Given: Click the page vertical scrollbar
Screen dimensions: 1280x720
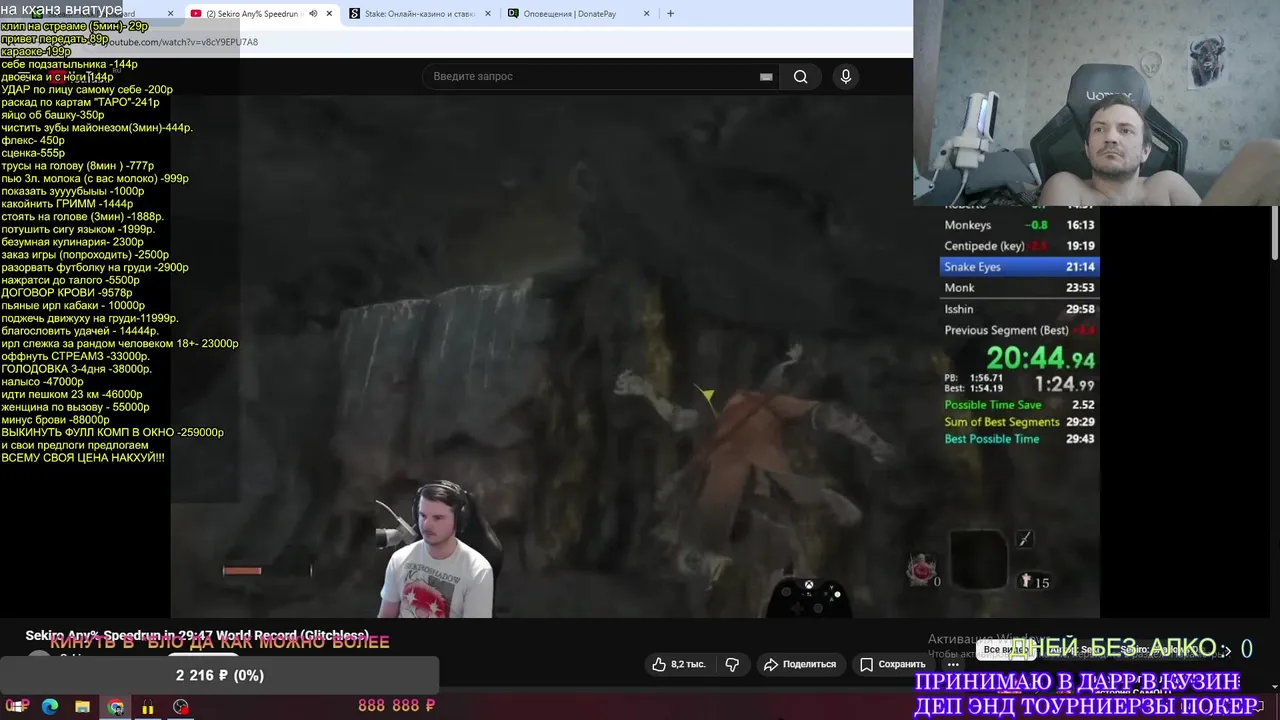Looking at the screenshot, I should tap(1275, 230).
